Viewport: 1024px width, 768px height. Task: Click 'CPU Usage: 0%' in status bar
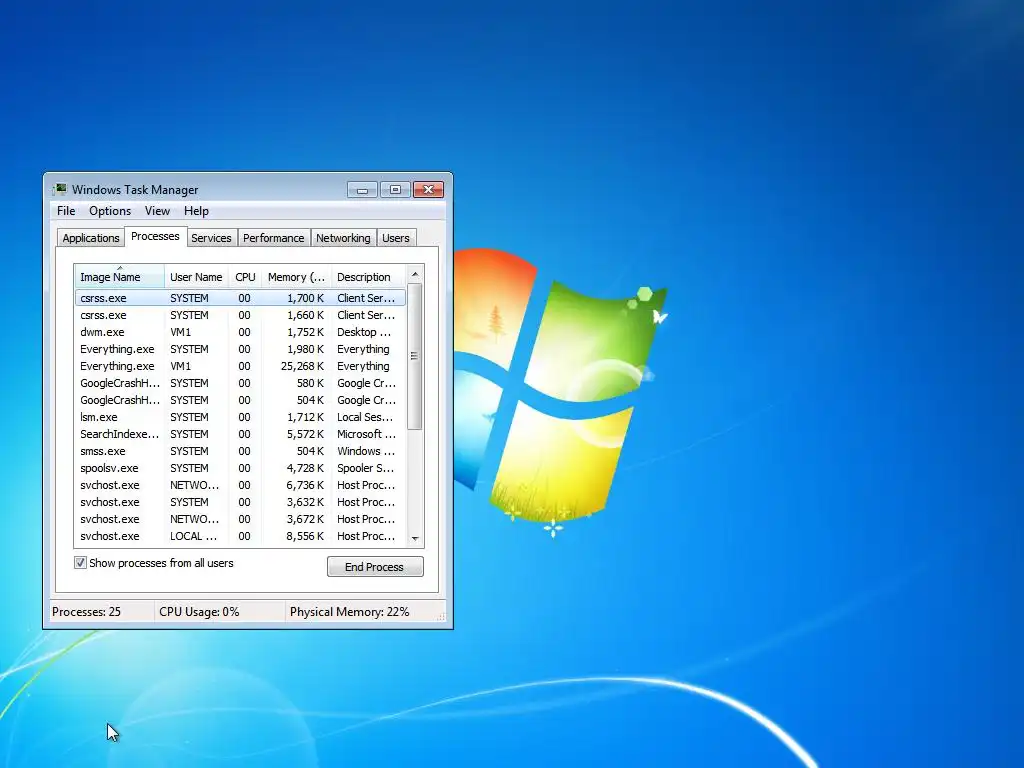pos(199,612)
